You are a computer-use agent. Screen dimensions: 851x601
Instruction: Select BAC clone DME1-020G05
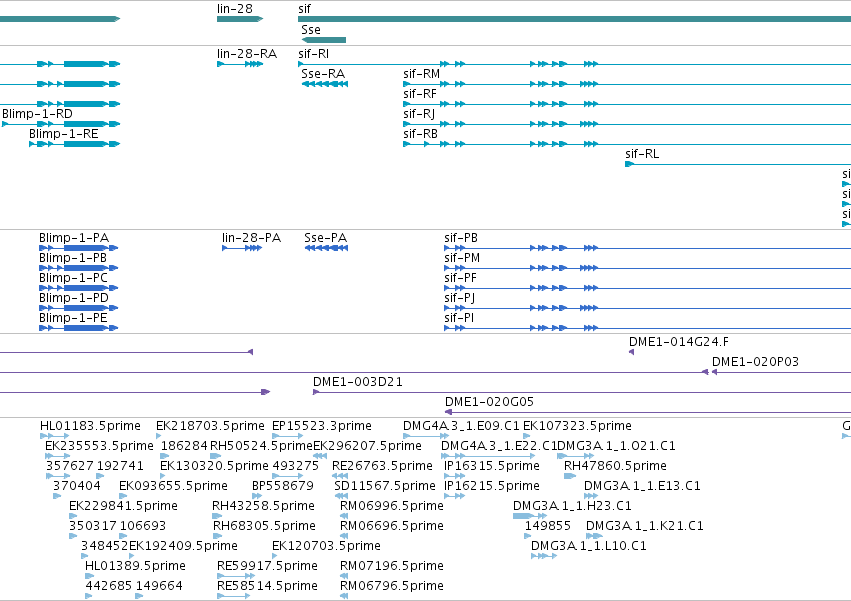pos(489,402)
